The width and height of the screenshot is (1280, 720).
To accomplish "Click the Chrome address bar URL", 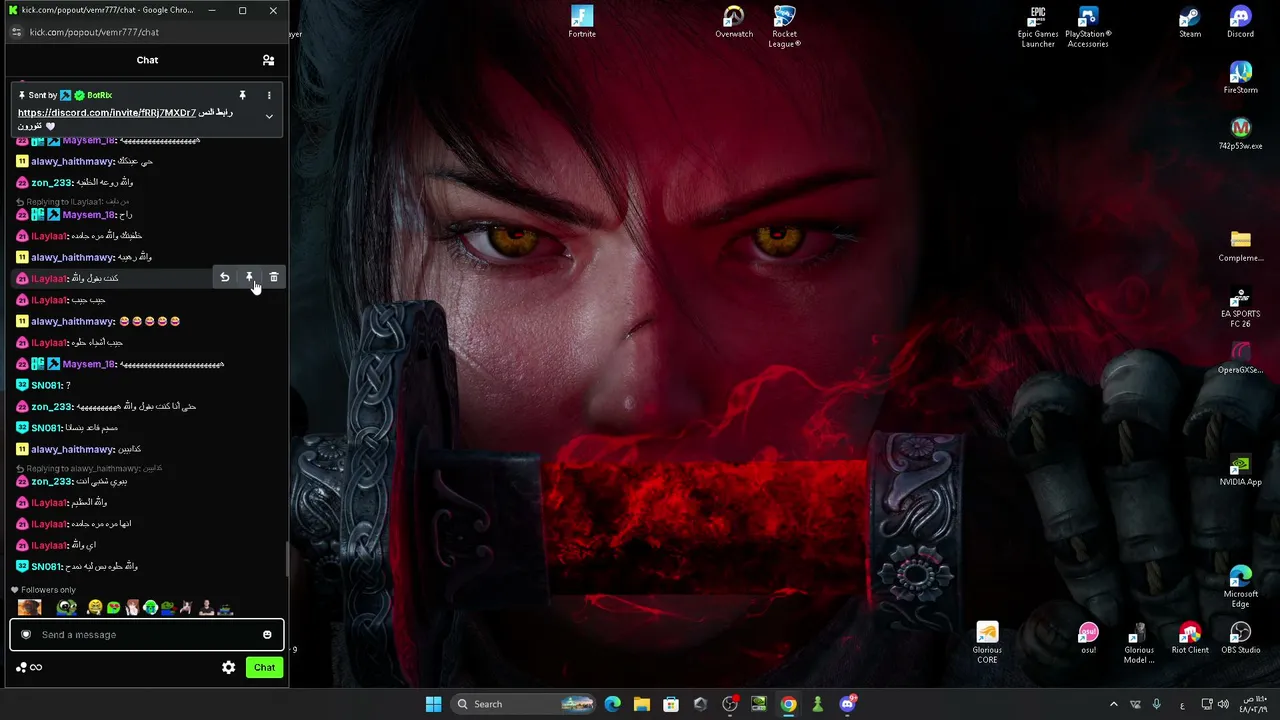I will coord(94,32).
